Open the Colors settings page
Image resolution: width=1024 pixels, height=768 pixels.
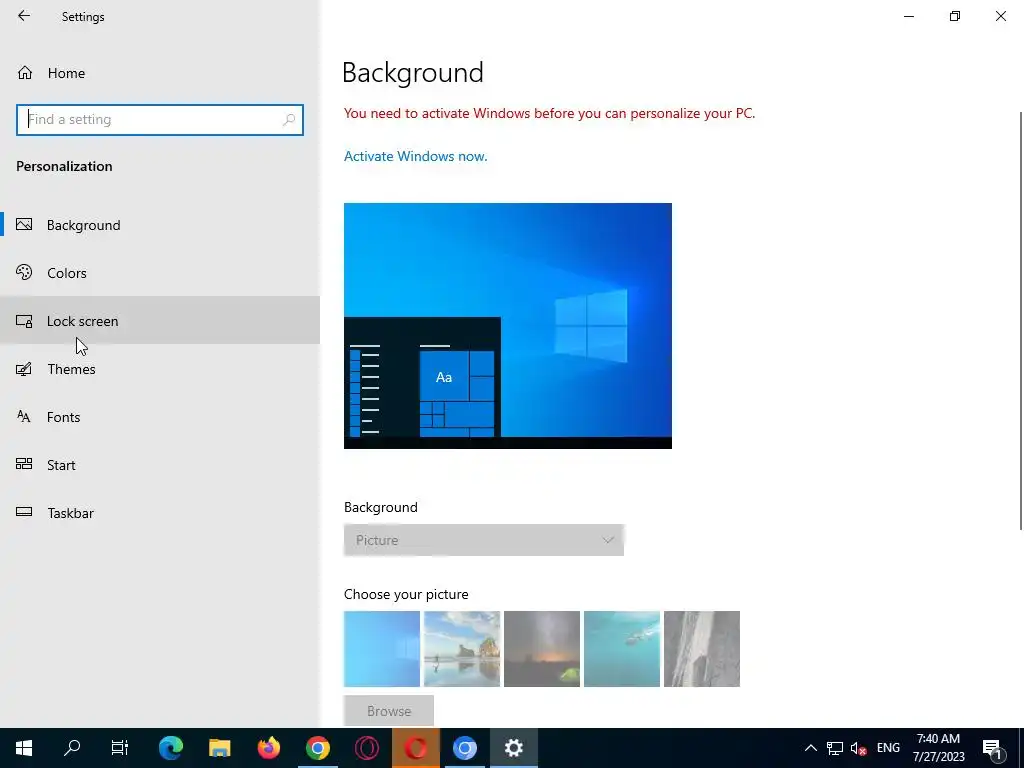160,273
